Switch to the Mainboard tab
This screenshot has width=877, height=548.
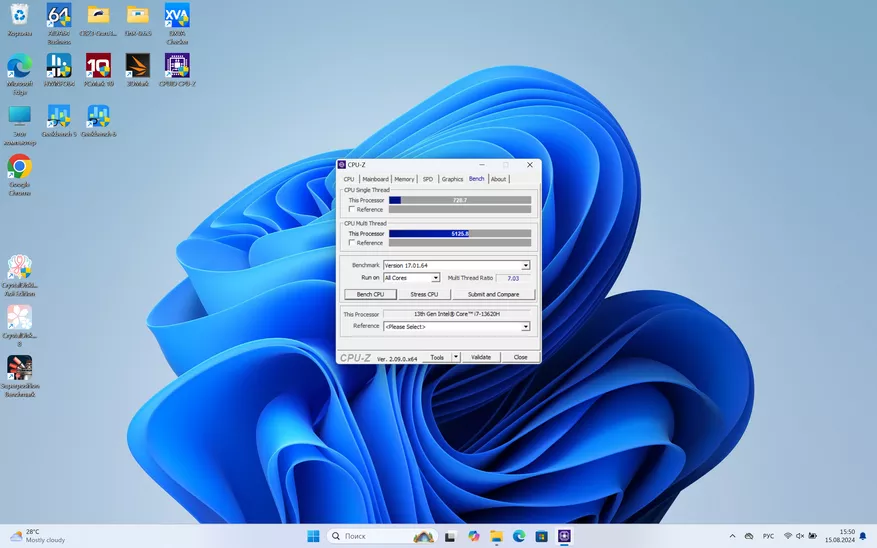375,179
